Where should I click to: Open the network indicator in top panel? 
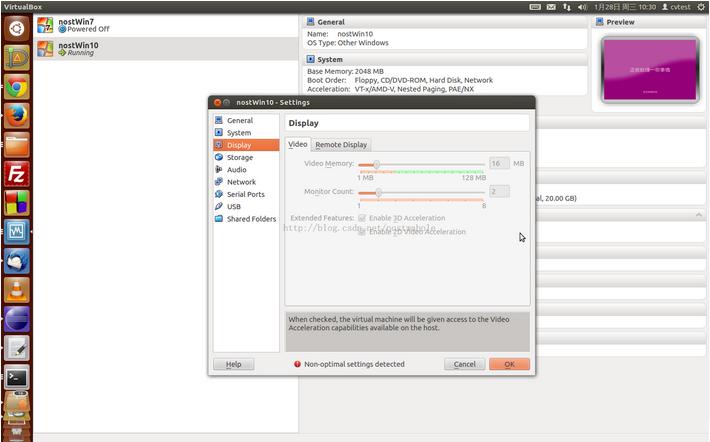click(x=567, y=7)
